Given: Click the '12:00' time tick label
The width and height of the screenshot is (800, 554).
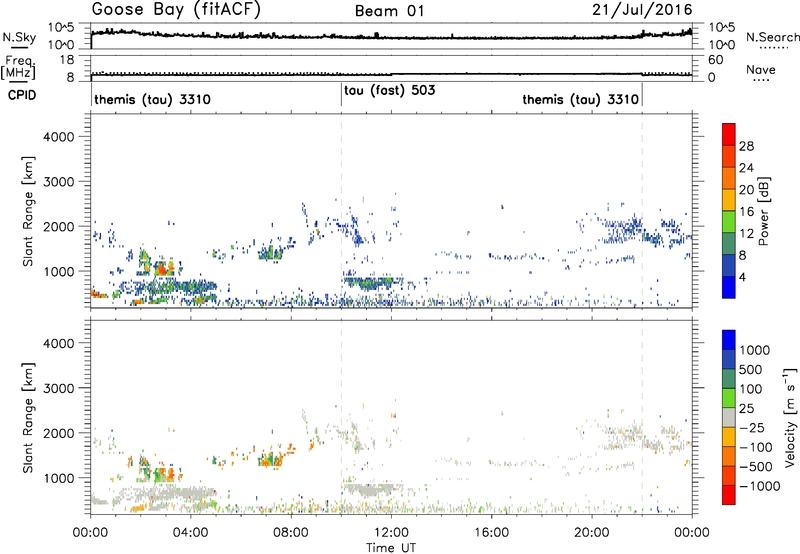Looking at the screenshot, I should click(x=391, y=533).
